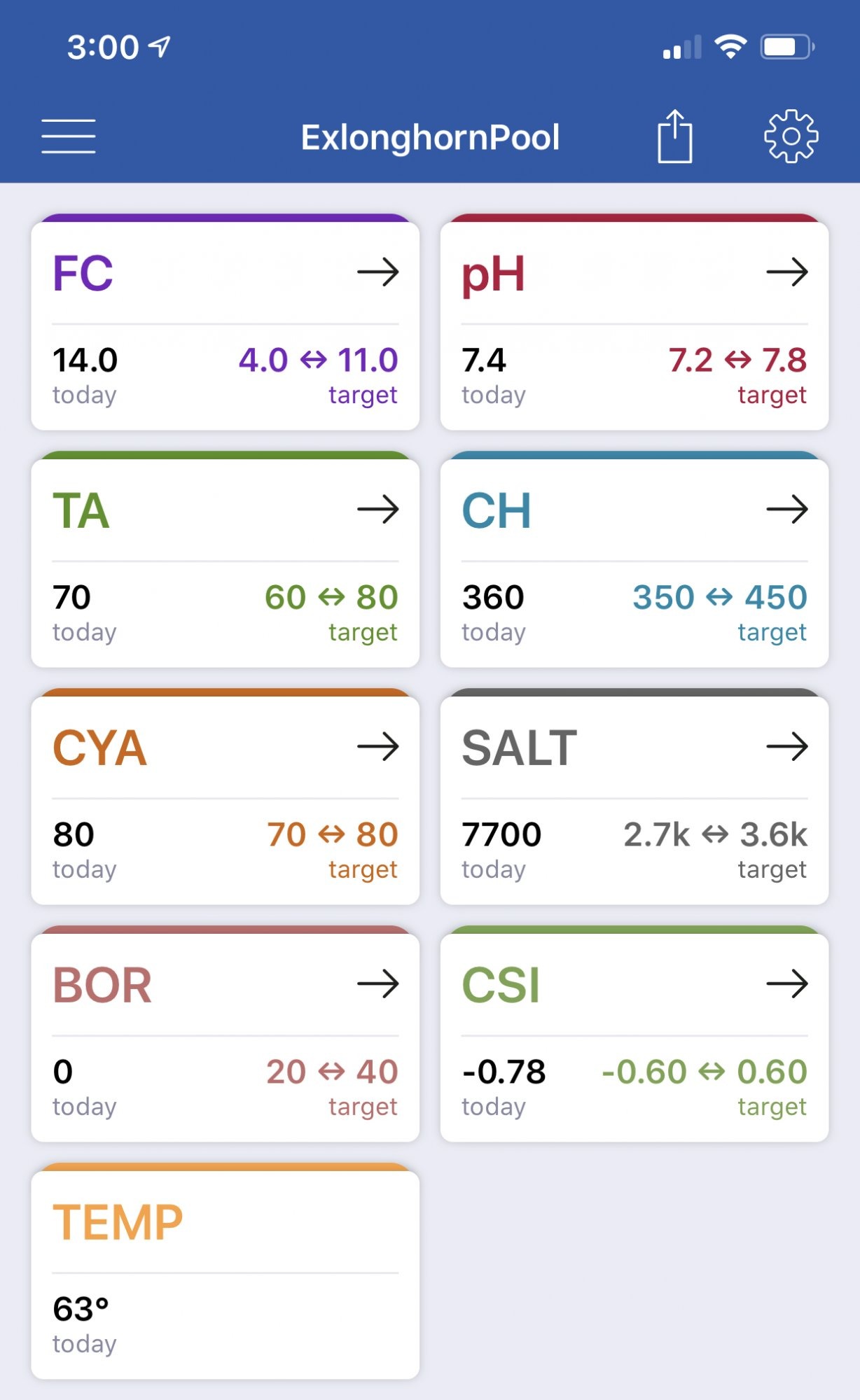
Task: Open CH details arrow
Action: [787, 509]
